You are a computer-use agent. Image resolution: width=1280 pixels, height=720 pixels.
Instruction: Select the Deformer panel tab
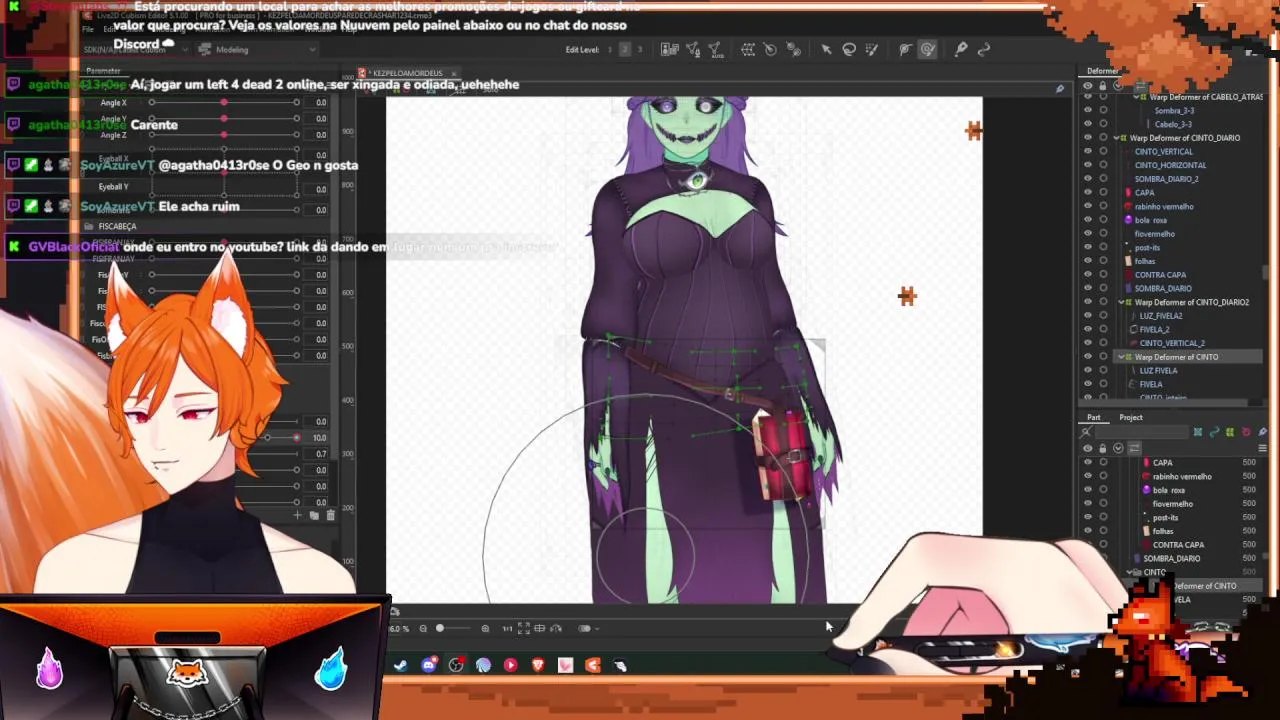pos(1103,71)
